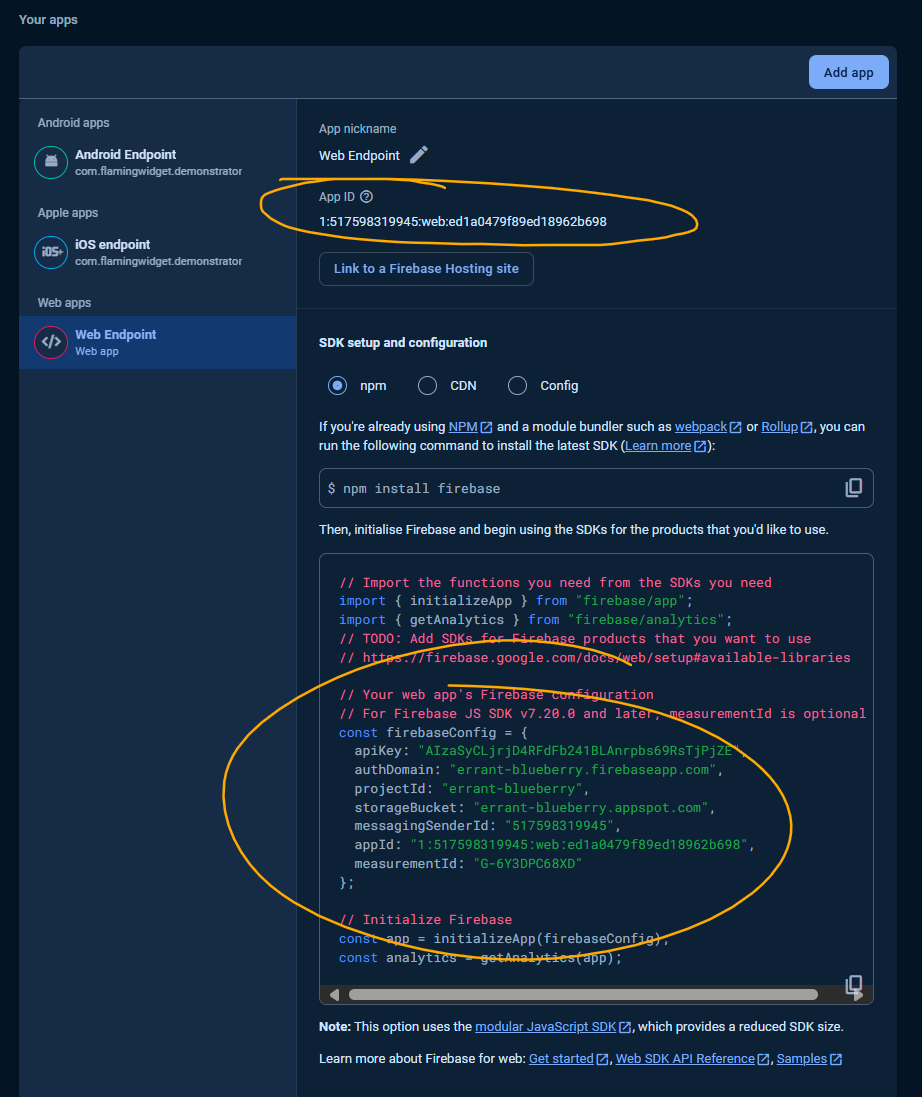The height and width of the screenshot is (1097, 922).
Task: Click the apiKey line in code
Action: 549,751
